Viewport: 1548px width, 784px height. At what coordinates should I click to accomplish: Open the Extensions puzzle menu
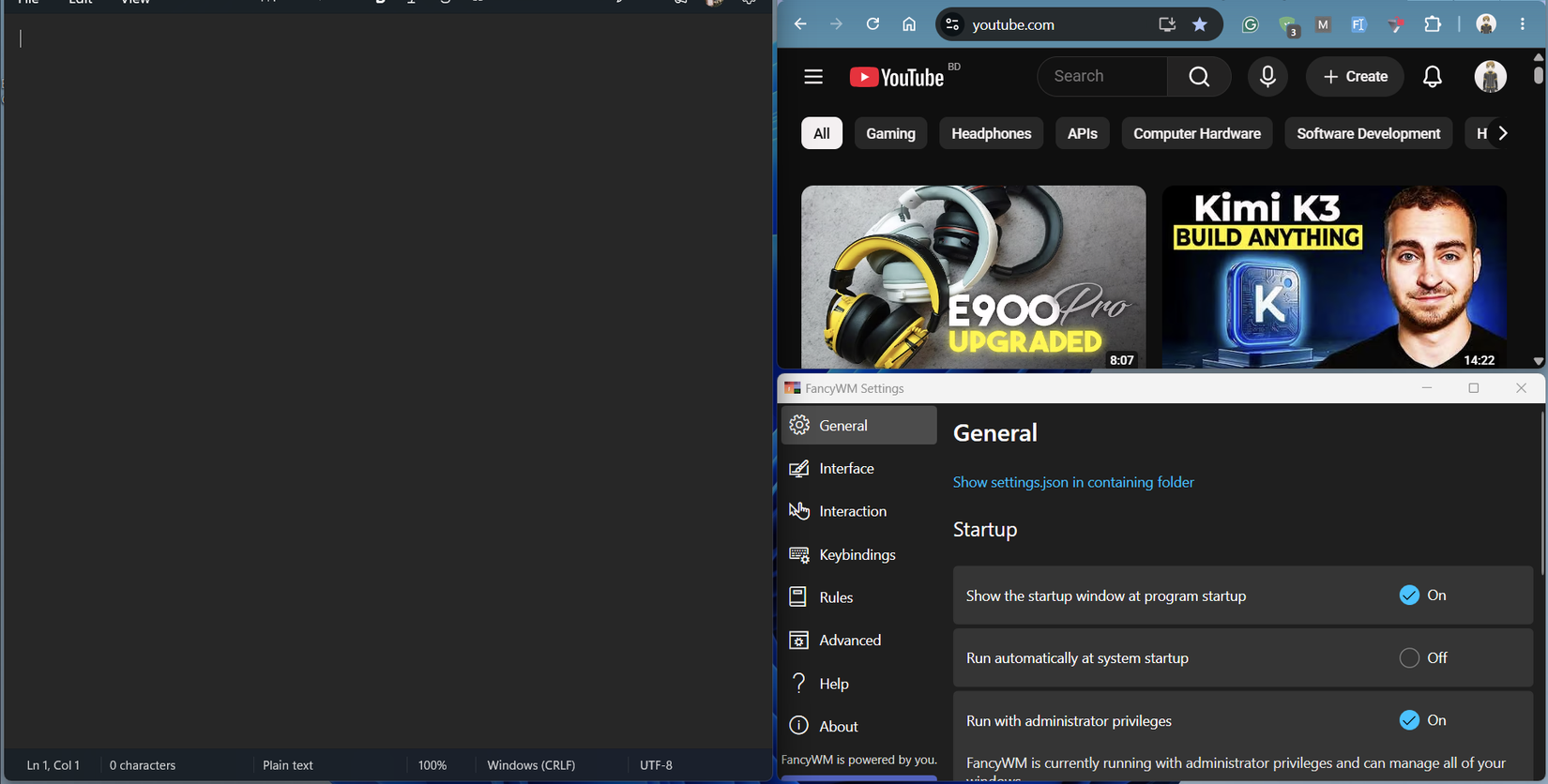coord(1433,25)
